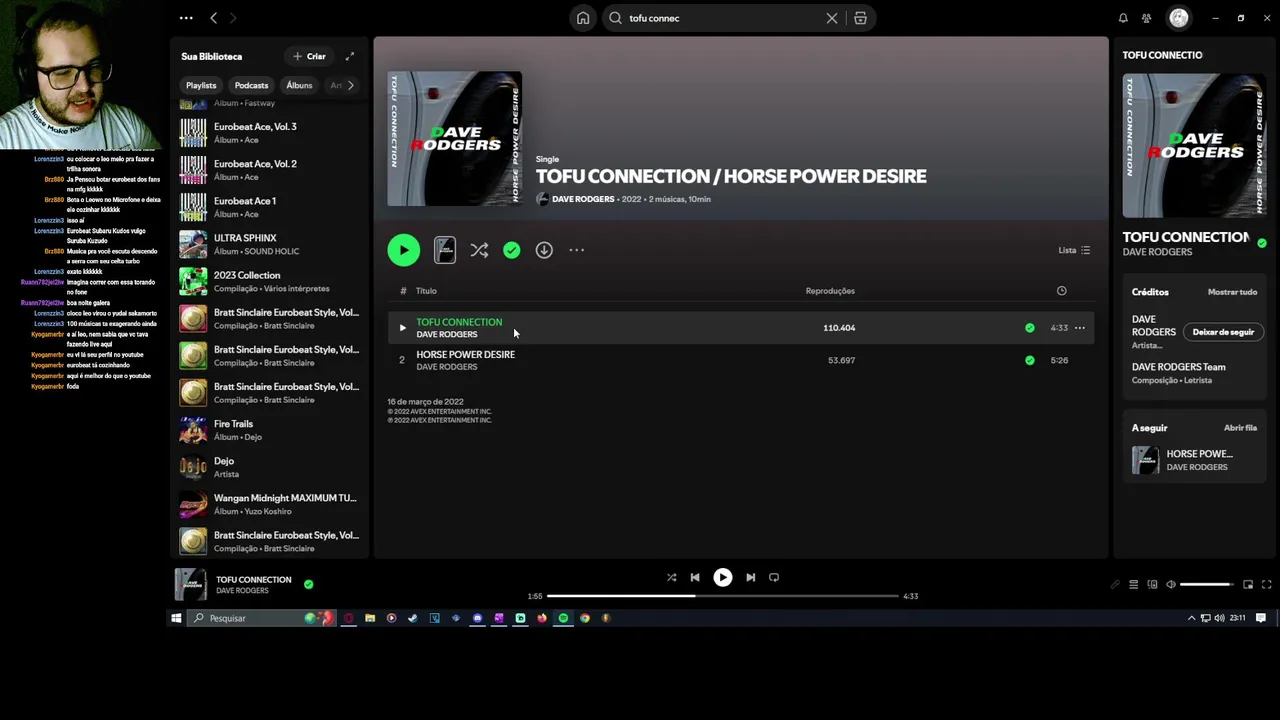Select HORSE POWER DESIRE track title
1280x720 pixels.
click(465, 354)
